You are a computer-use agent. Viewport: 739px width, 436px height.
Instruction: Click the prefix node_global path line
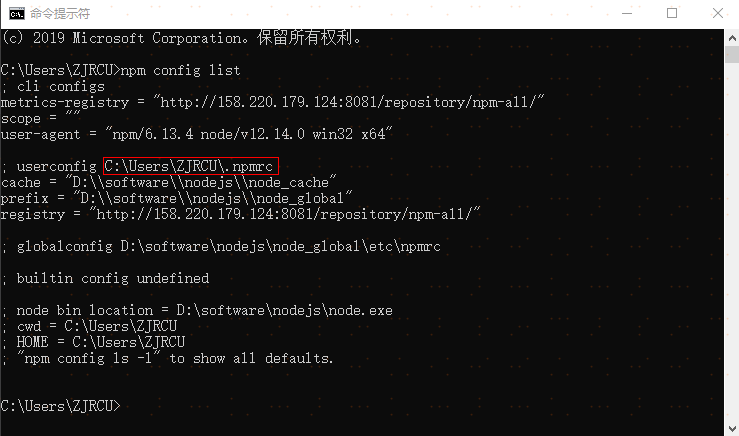176,198
